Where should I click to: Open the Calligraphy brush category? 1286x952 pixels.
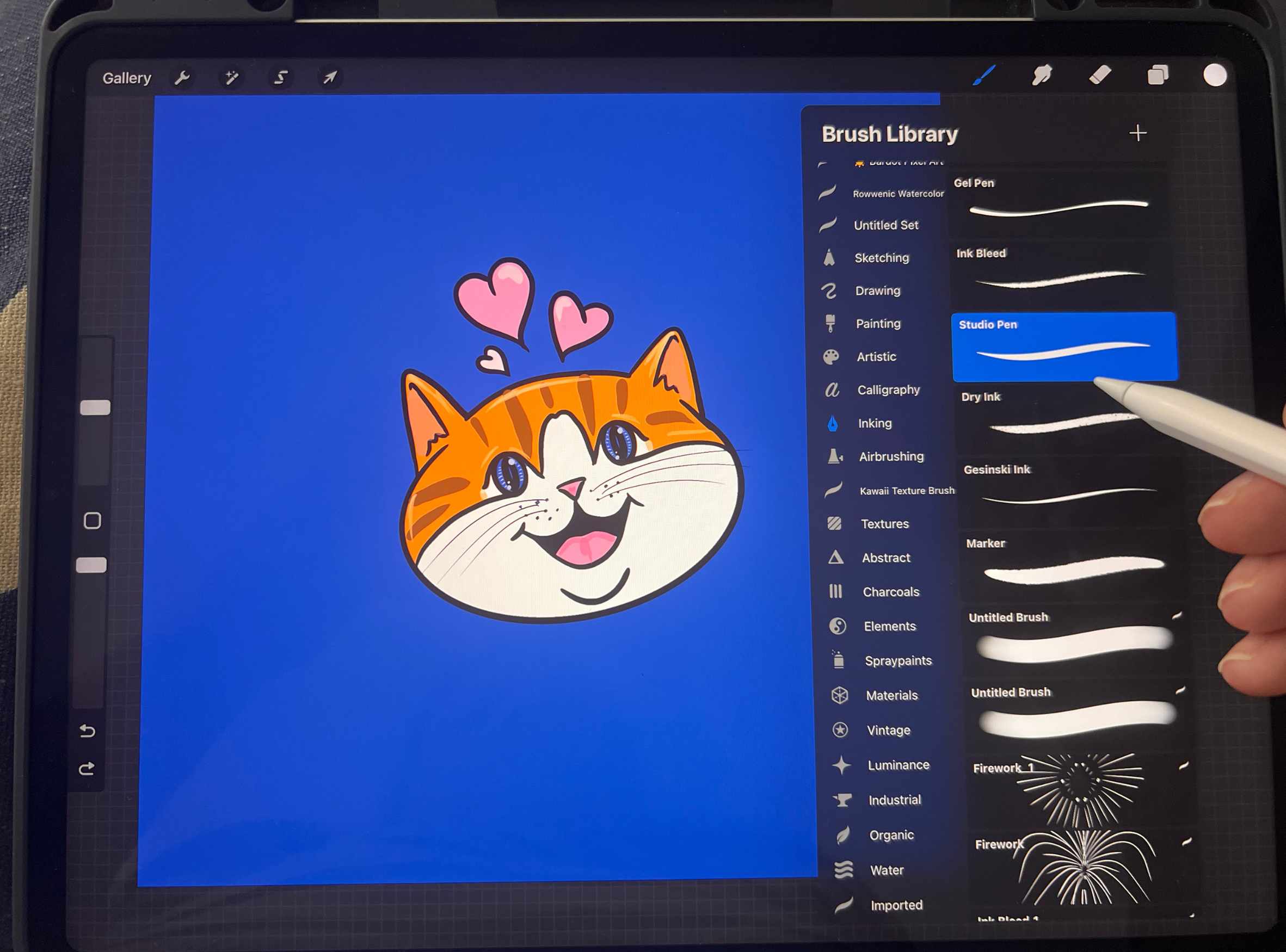coord(889,390)
